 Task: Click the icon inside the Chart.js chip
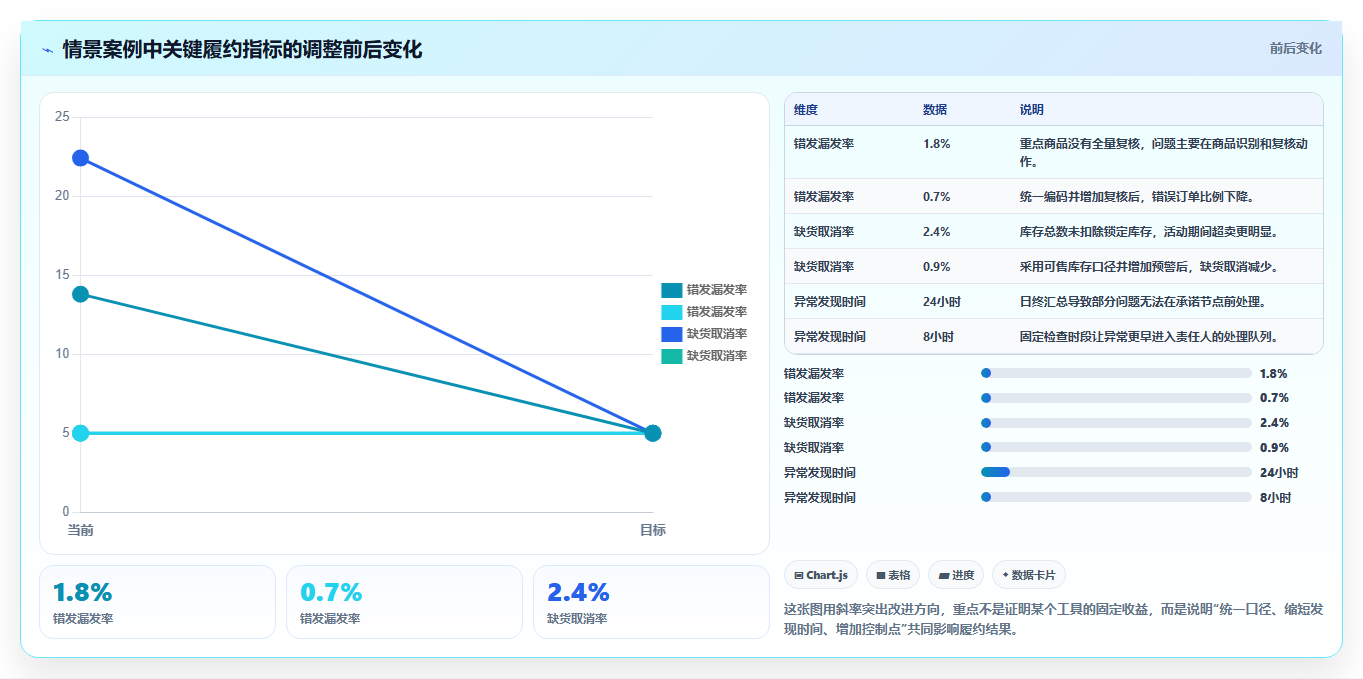798,575
